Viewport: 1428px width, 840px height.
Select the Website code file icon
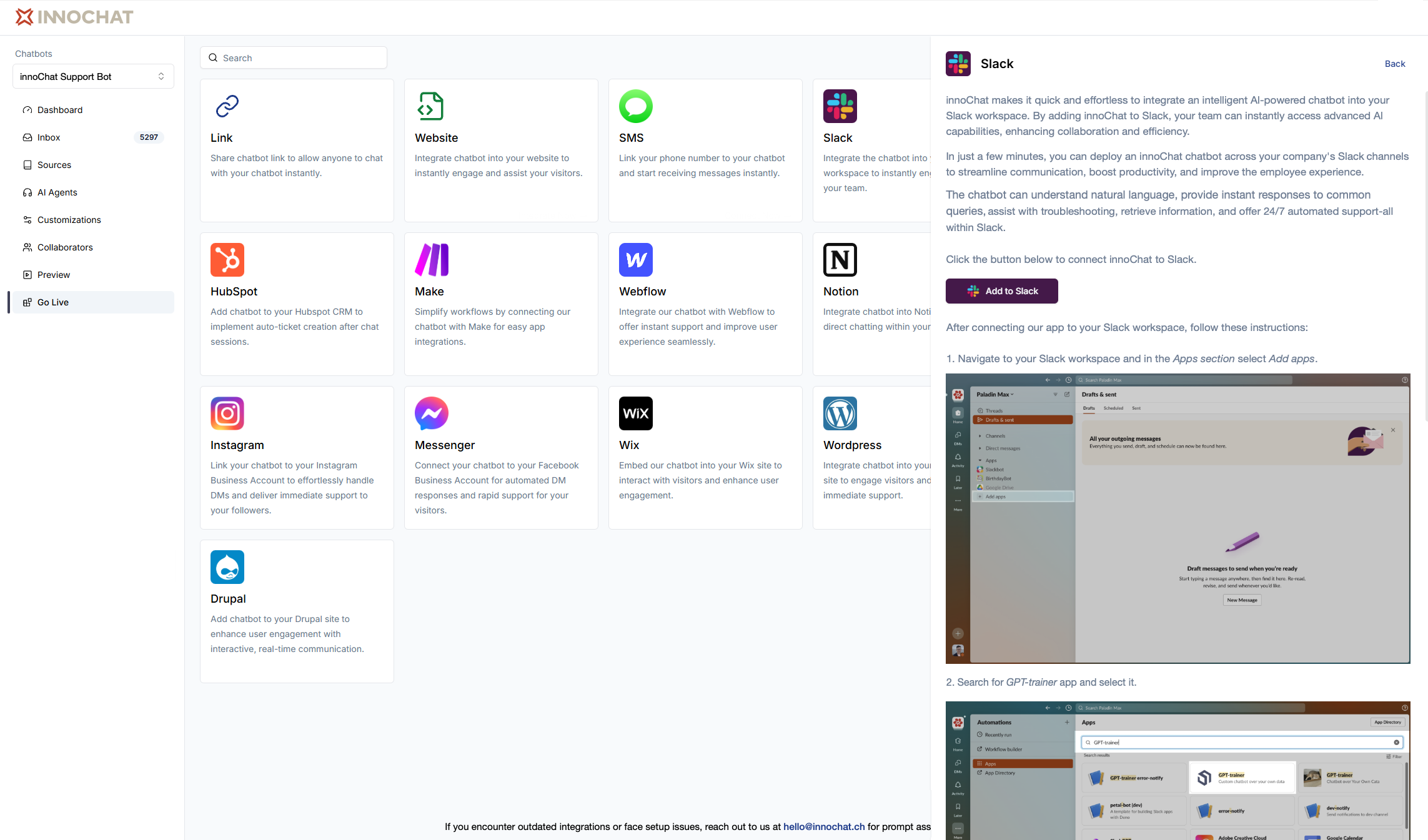431,106
